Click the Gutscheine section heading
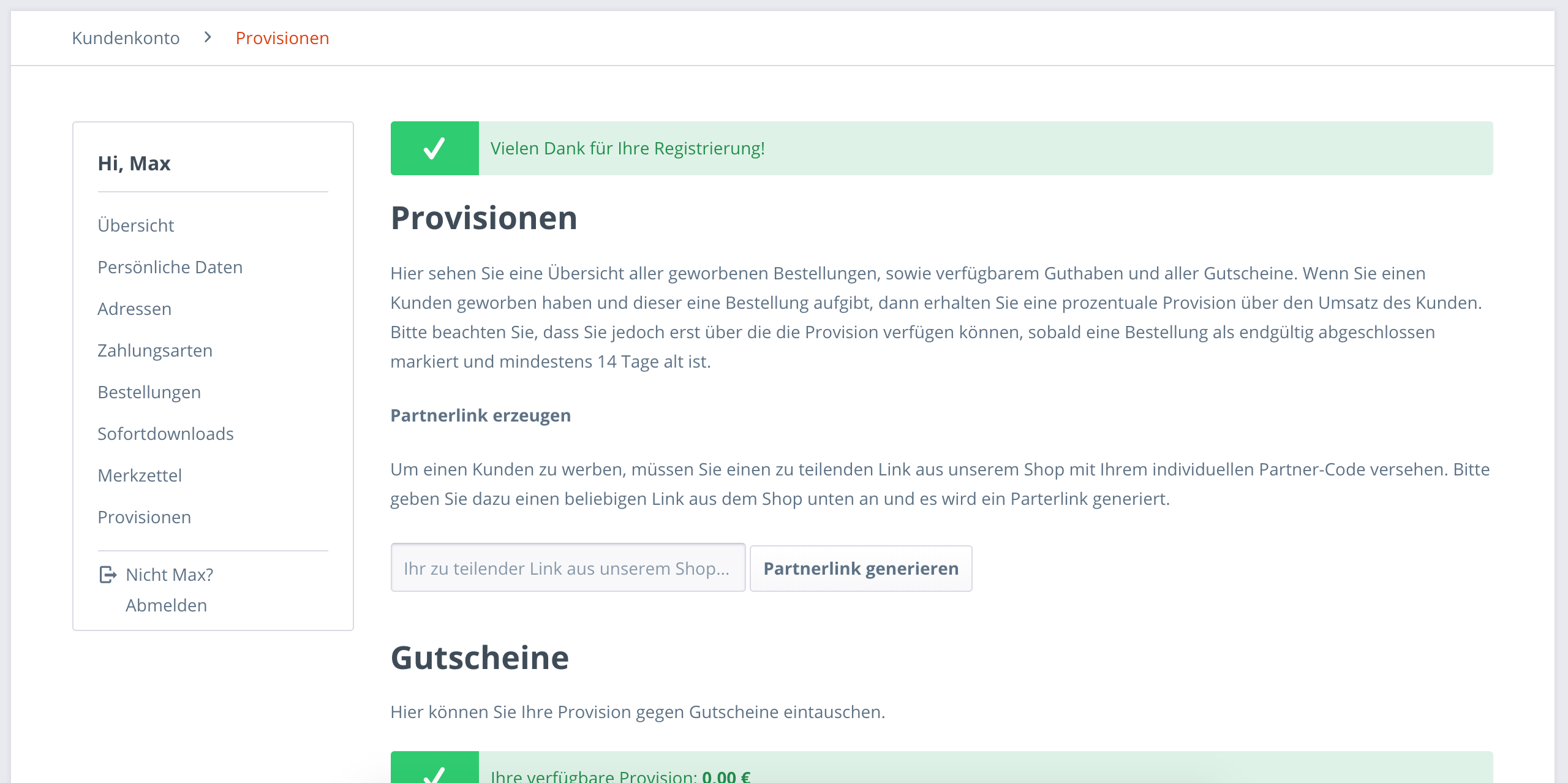 [480, 657]
